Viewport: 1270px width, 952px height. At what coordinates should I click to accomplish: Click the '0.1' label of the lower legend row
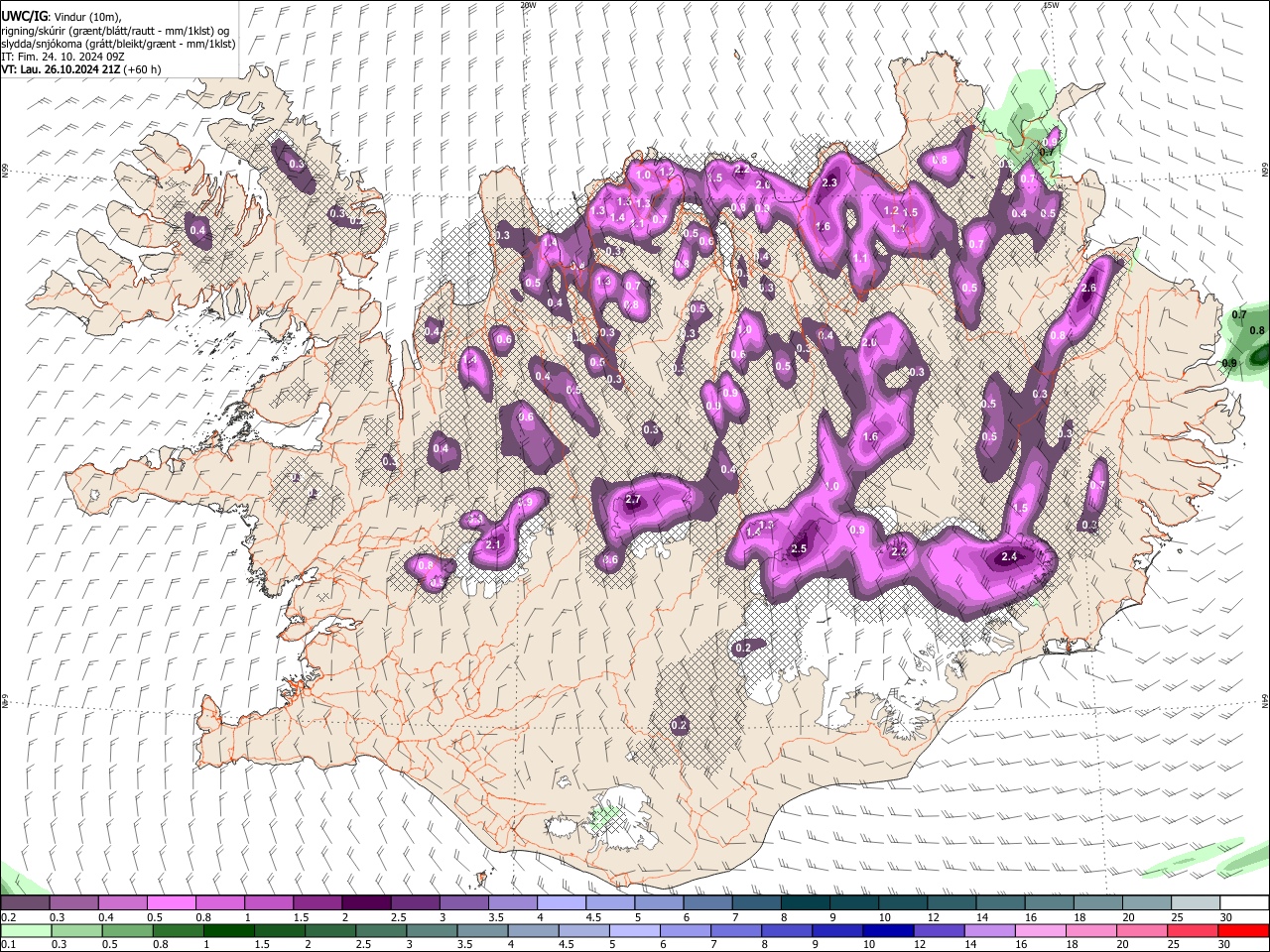click(x=10, y=944)
